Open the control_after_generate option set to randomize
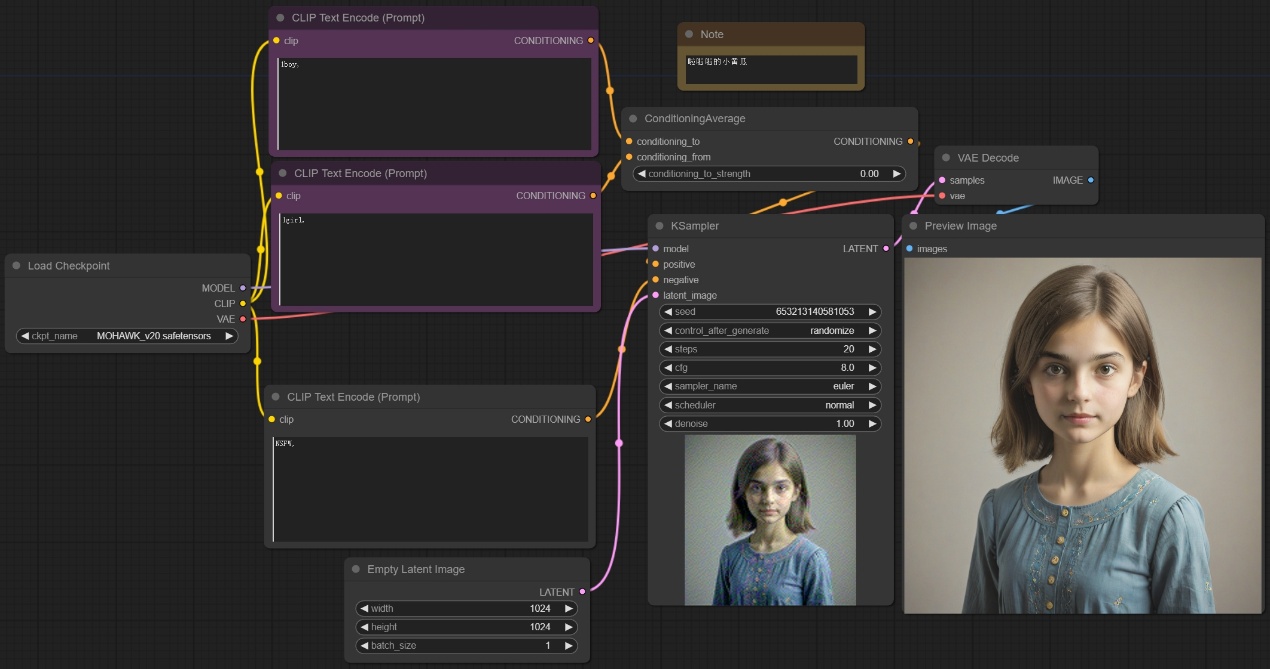The width and height of the screenshot is (1270, 669). [x=770, y=330]
